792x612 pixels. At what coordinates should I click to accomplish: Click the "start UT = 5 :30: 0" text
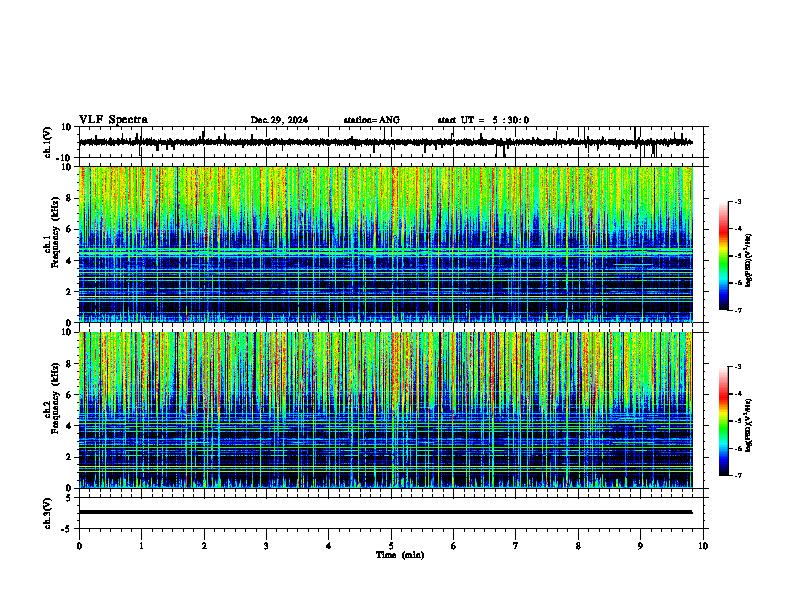pos(483,120)
